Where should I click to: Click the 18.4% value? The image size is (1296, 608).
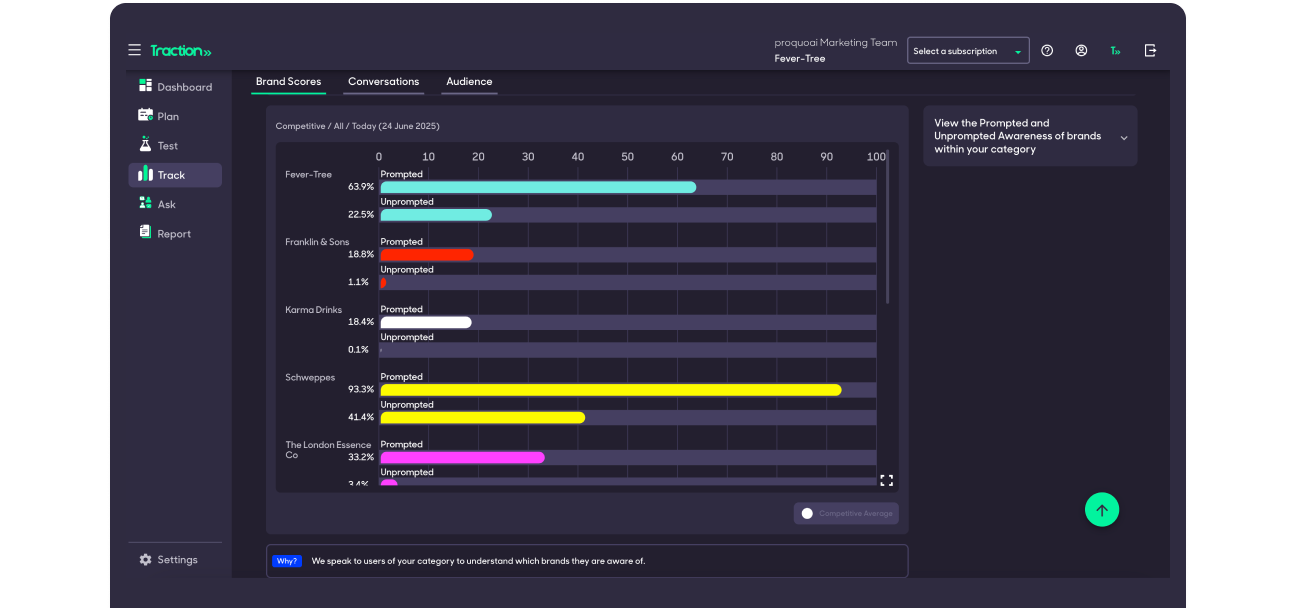[x=361, y=322]
